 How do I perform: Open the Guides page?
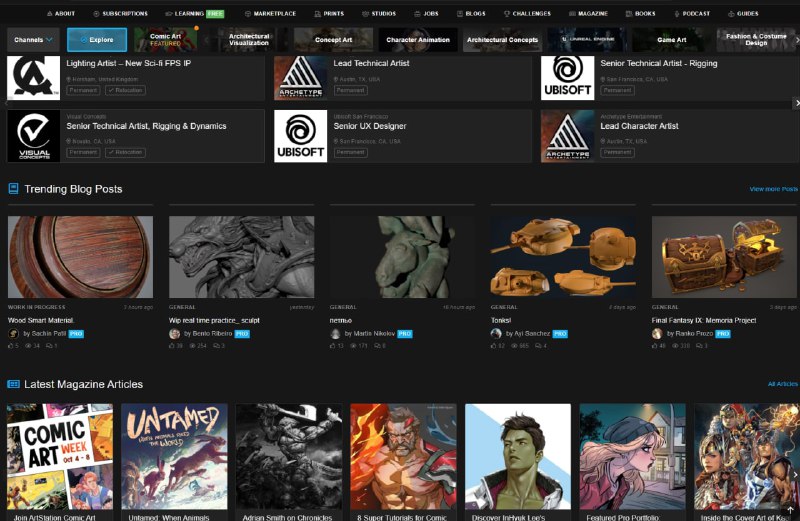(743, 14)
